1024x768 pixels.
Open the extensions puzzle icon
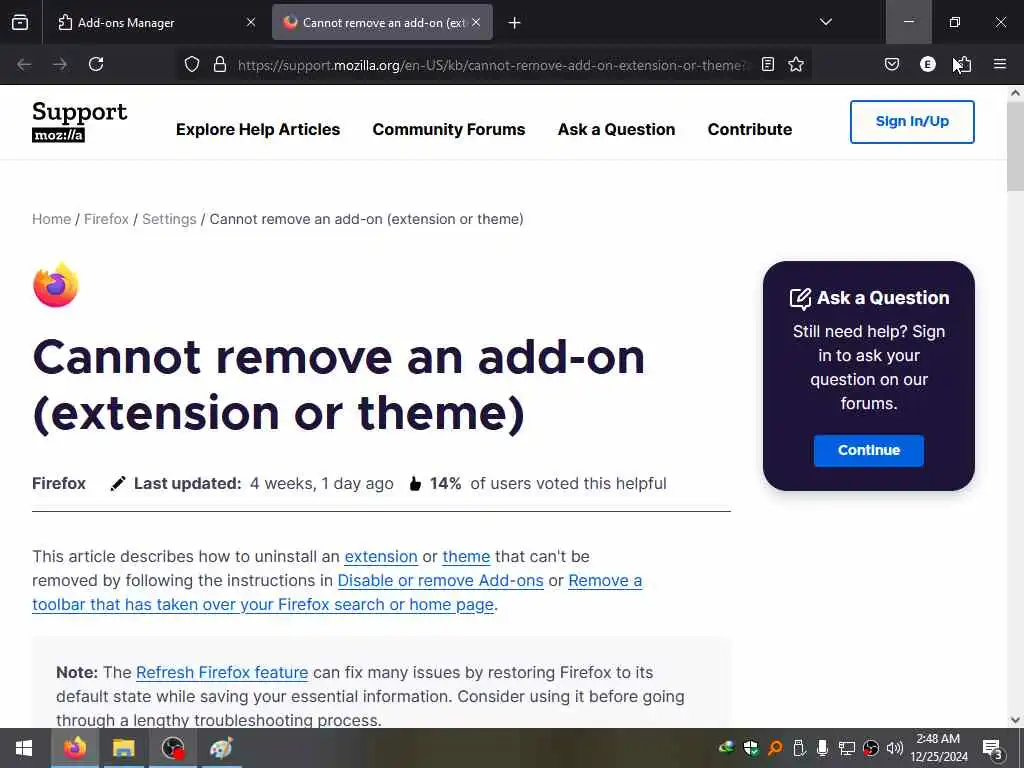[x=963, y=64]
